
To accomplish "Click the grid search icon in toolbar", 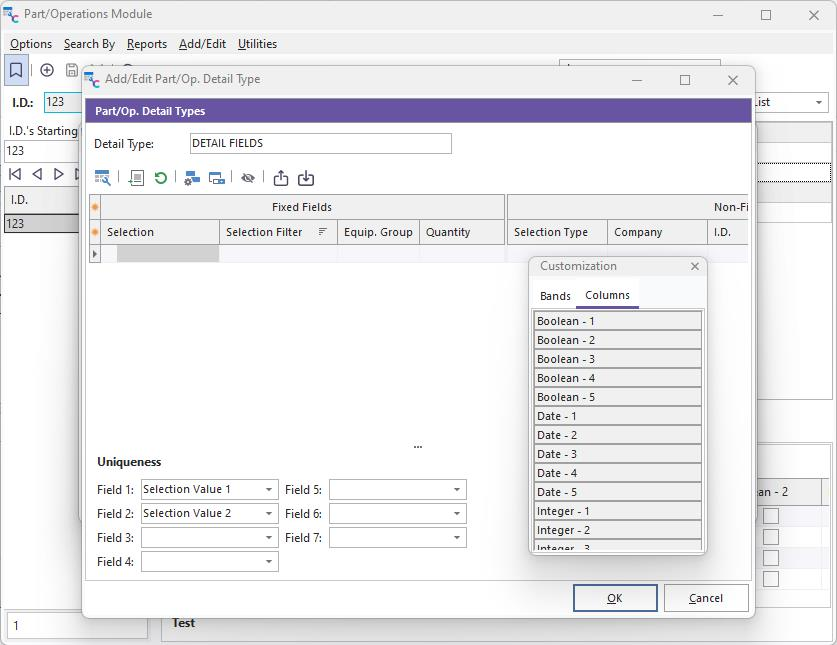I will pyautogui.click(x=102, y=178).
